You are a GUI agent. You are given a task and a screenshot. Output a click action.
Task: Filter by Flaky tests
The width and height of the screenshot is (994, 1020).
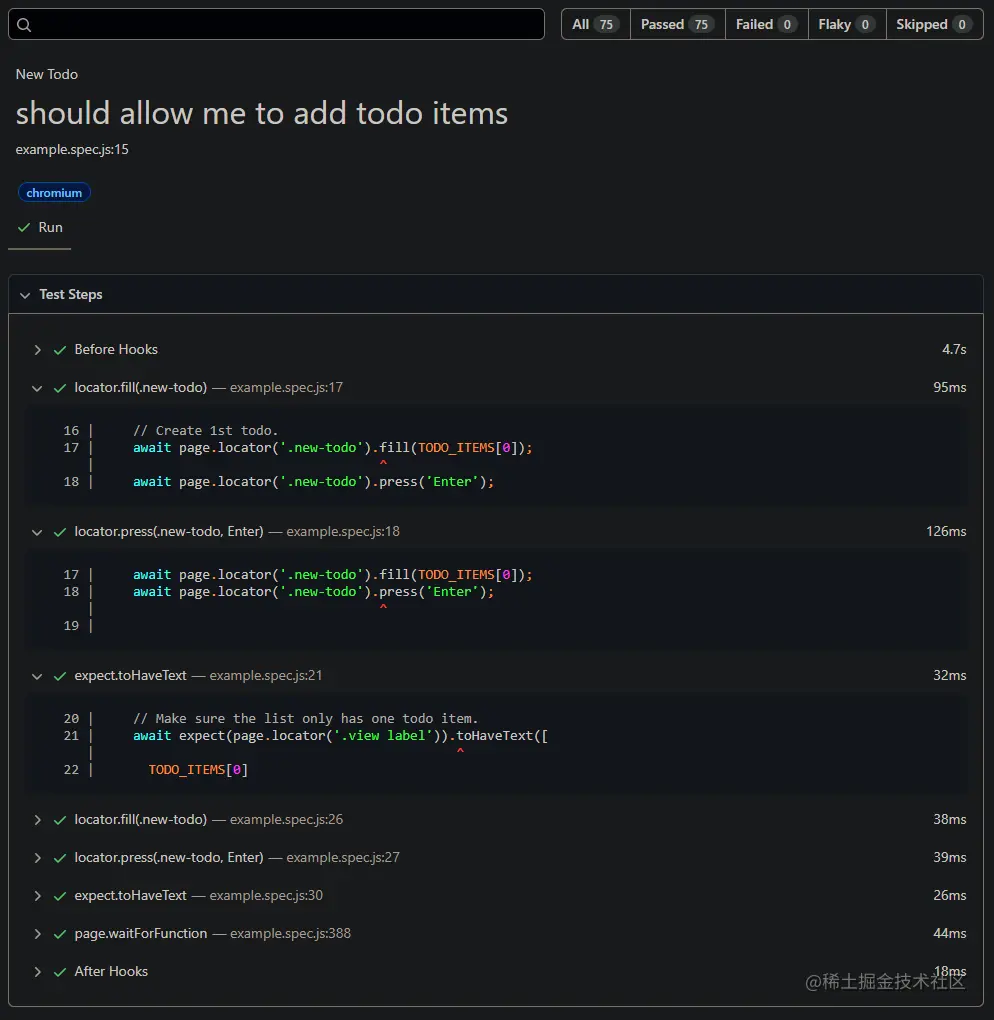846,24
